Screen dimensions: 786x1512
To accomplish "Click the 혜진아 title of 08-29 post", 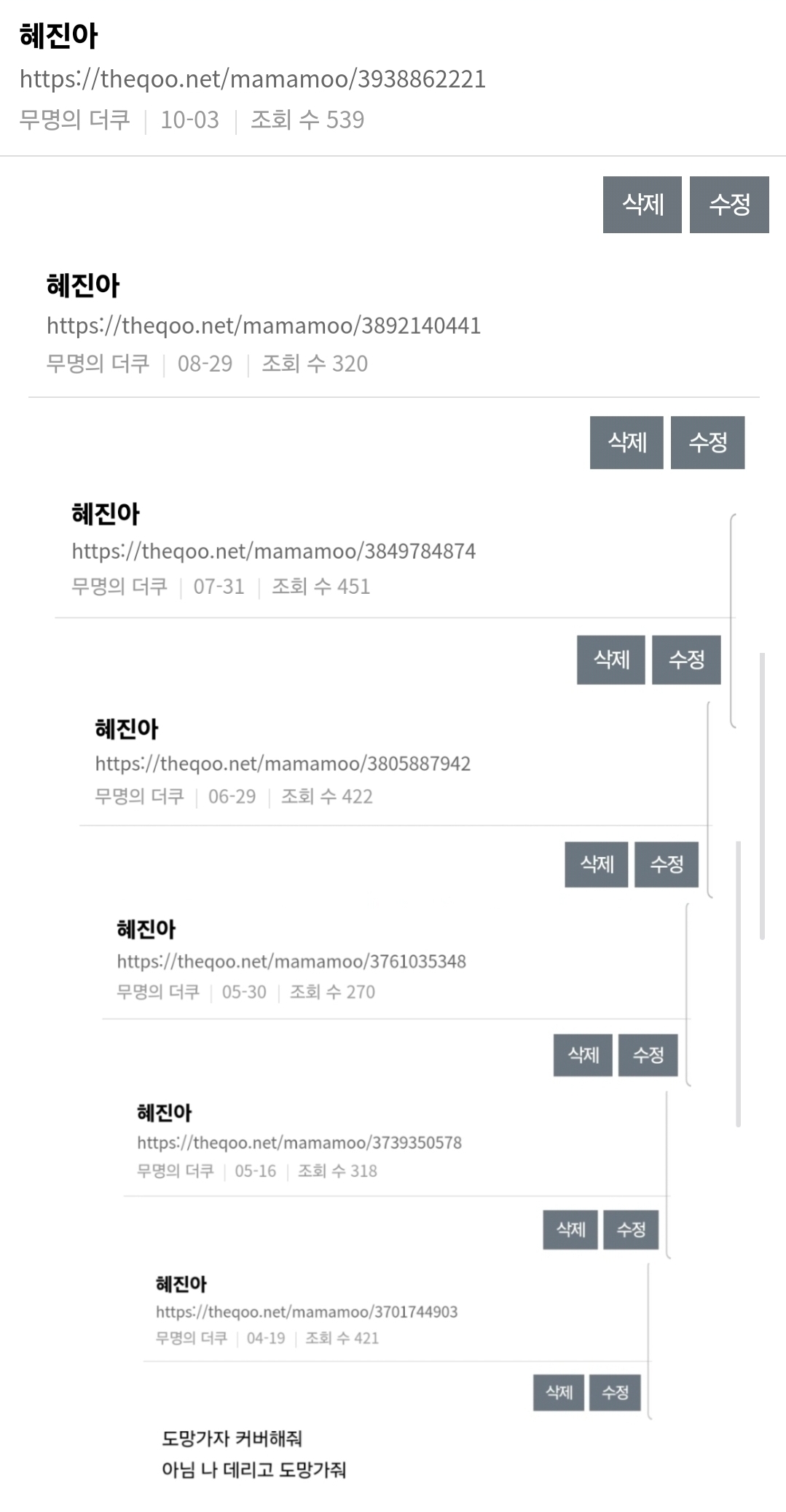I will pos(83,285).
